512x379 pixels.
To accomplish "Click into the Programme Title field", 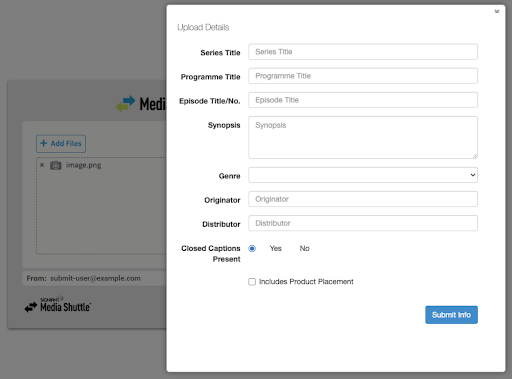I will click(363, 76).
